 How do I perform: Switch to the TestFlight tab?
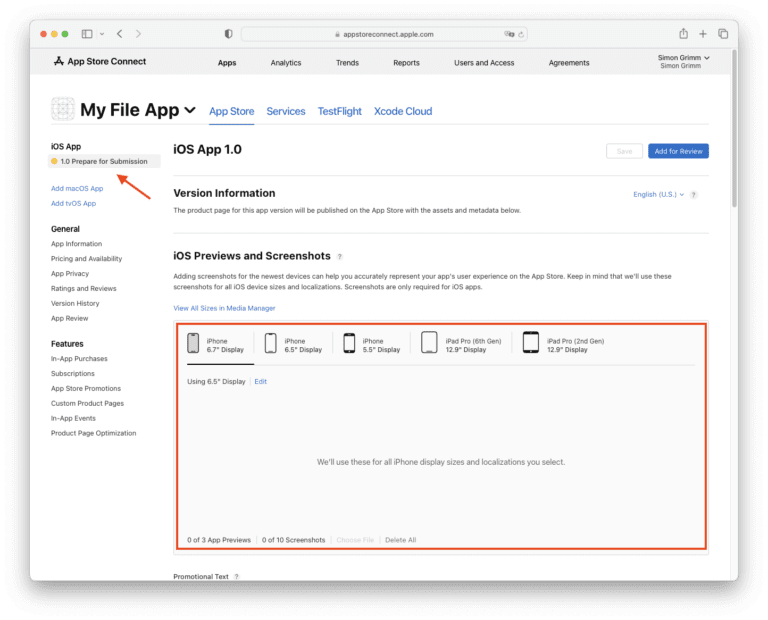(x=339, y=111)
